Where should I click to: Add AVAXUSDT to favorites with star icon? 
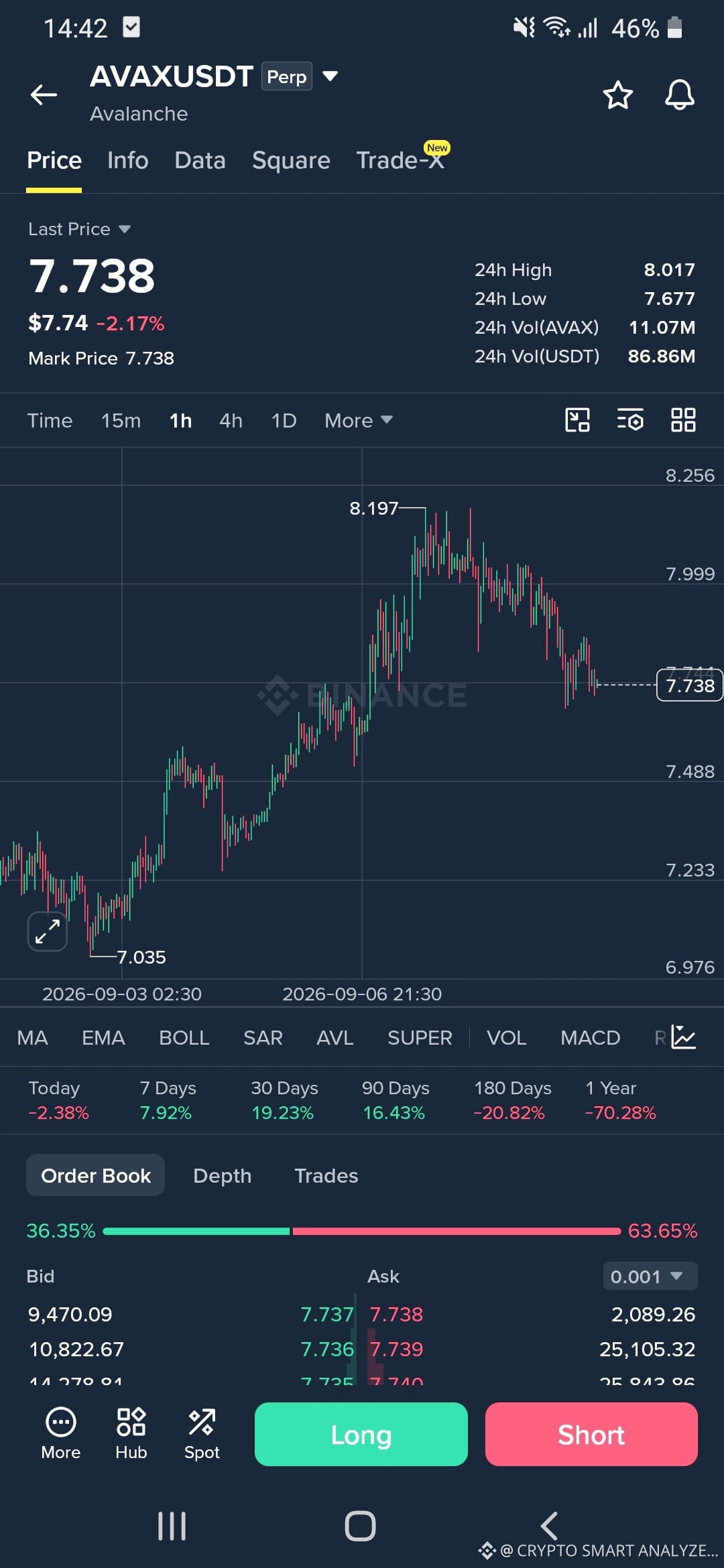pyautogui.click(x=617, y=94)
